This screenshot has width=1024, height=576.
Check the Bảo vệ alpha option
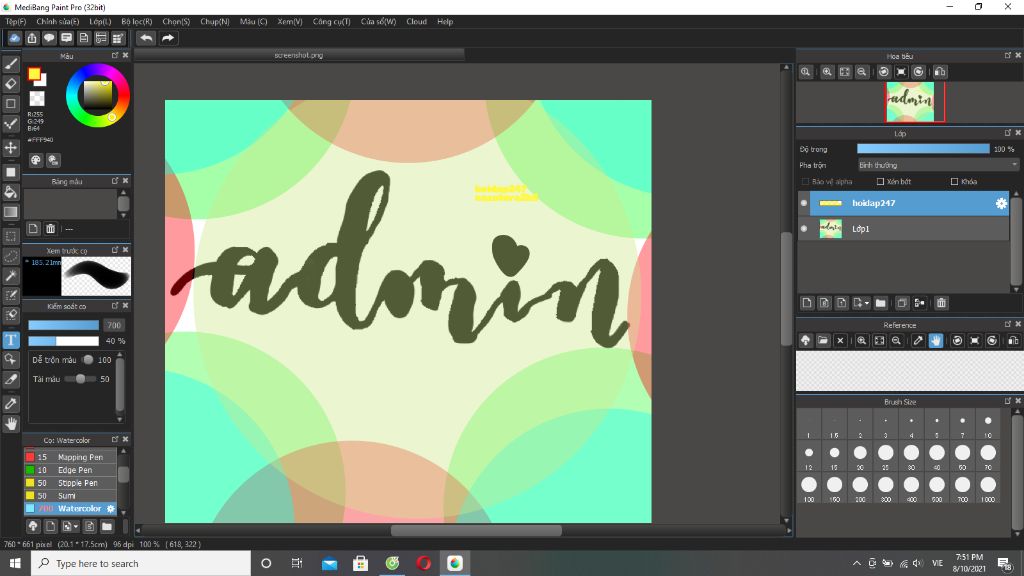[805, 182]
